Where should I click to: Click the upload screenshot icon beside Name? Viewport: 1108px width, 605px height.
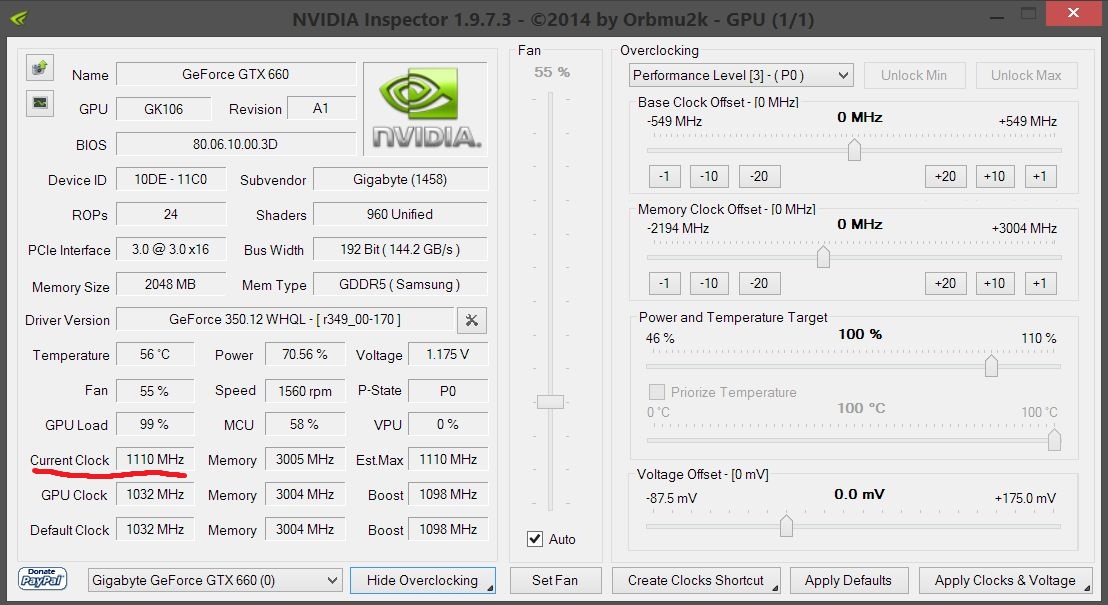40,68
